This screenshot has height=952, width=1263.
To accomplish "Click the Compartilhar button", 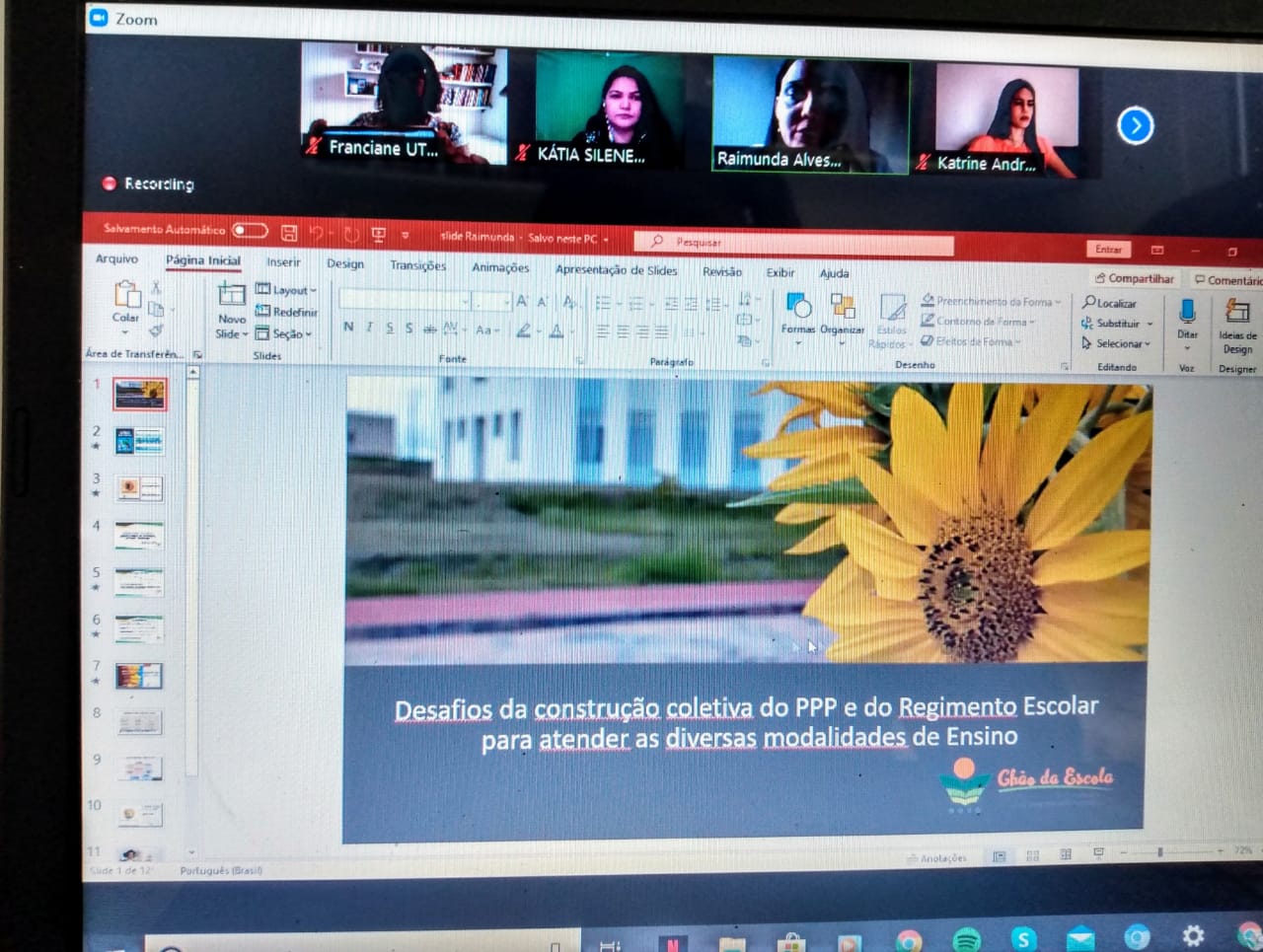I will point(1134,279).
